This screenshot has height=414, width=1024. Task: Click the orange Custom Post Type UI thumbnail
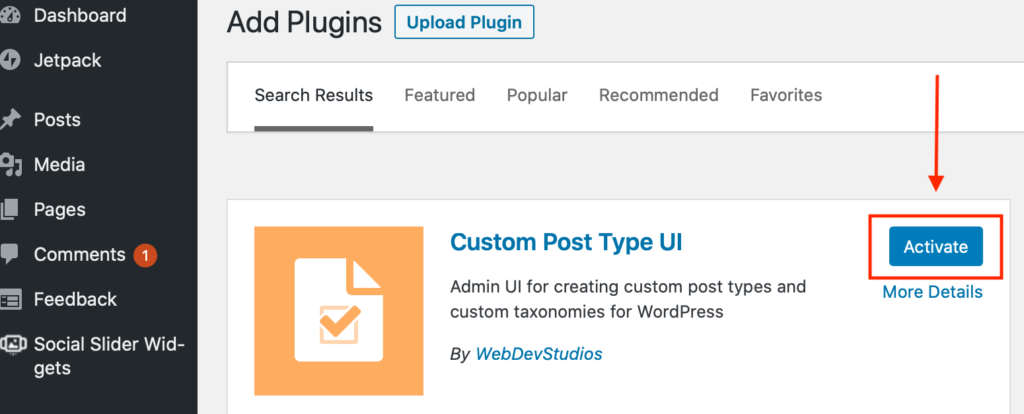(x=338, y=311)
